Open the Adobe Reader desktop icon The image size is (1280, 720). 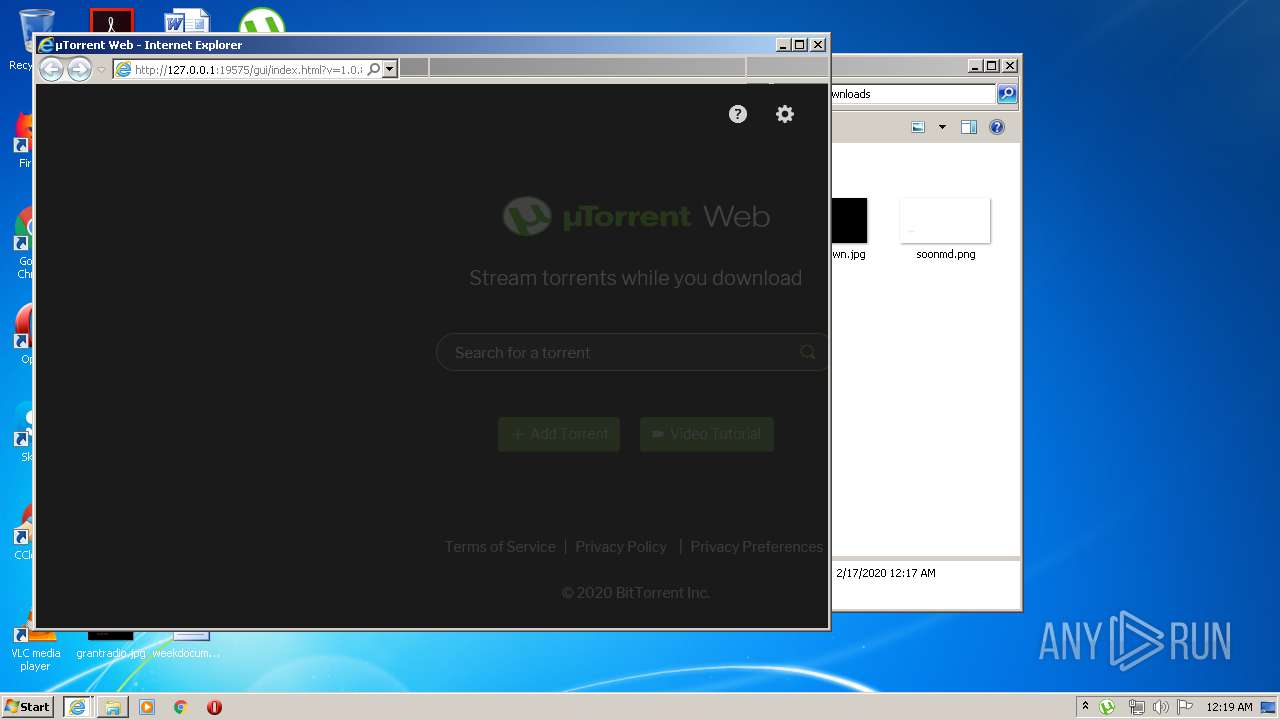pyautogui.click(x=111, y=22)
